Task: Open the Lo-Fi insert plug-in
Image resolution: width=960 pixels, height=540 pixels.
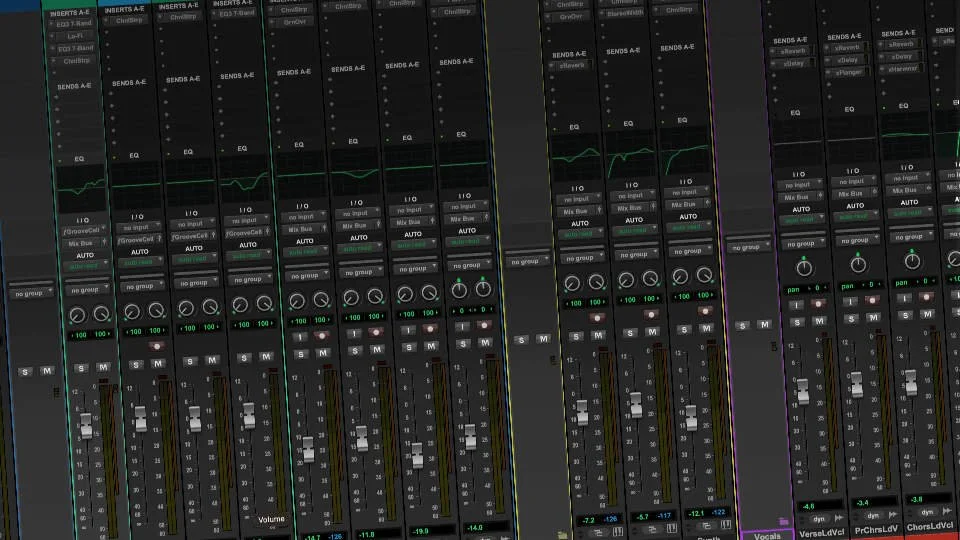Action: coord(73,36)
